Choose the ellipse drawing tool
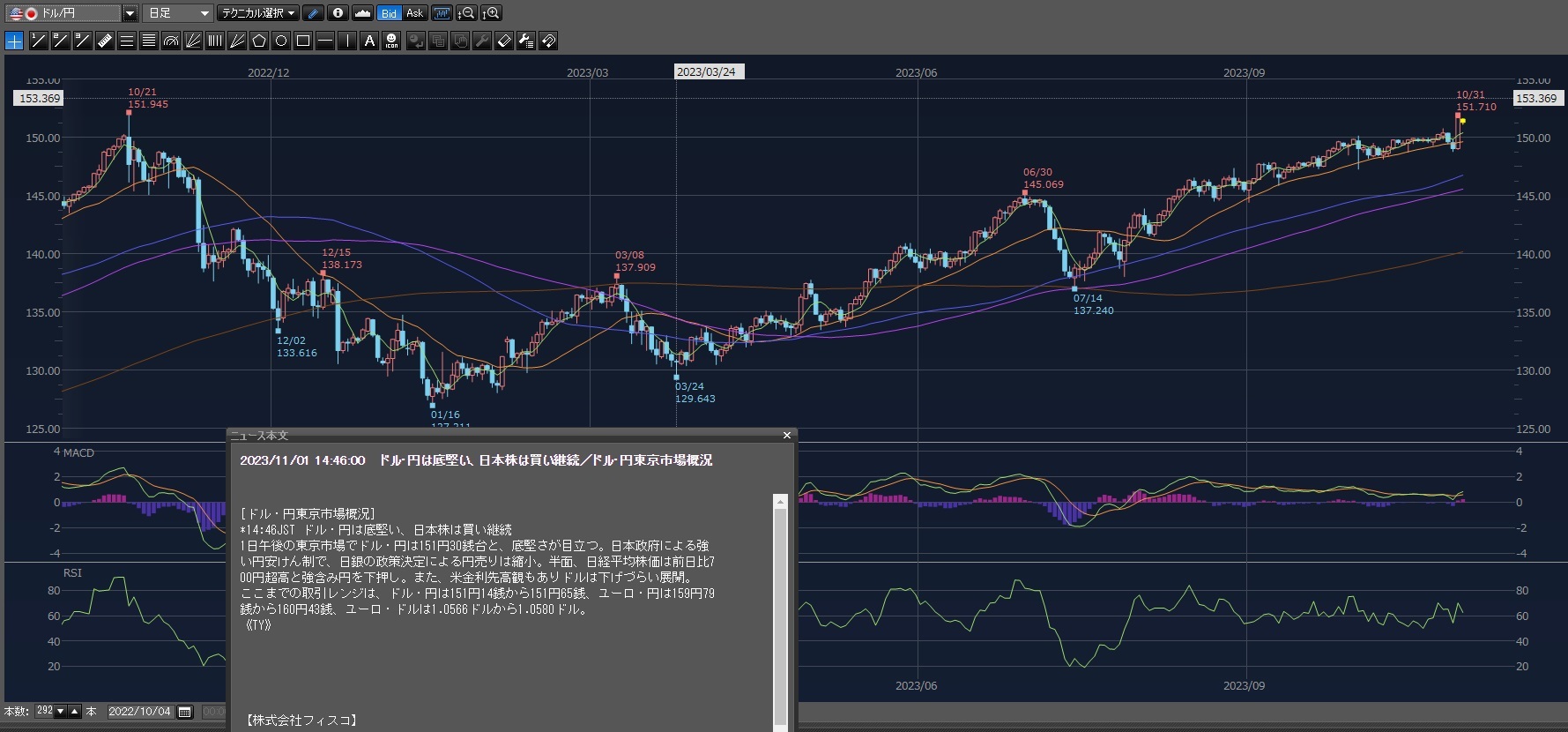1568x732 pixels. [x=281, y=41]
